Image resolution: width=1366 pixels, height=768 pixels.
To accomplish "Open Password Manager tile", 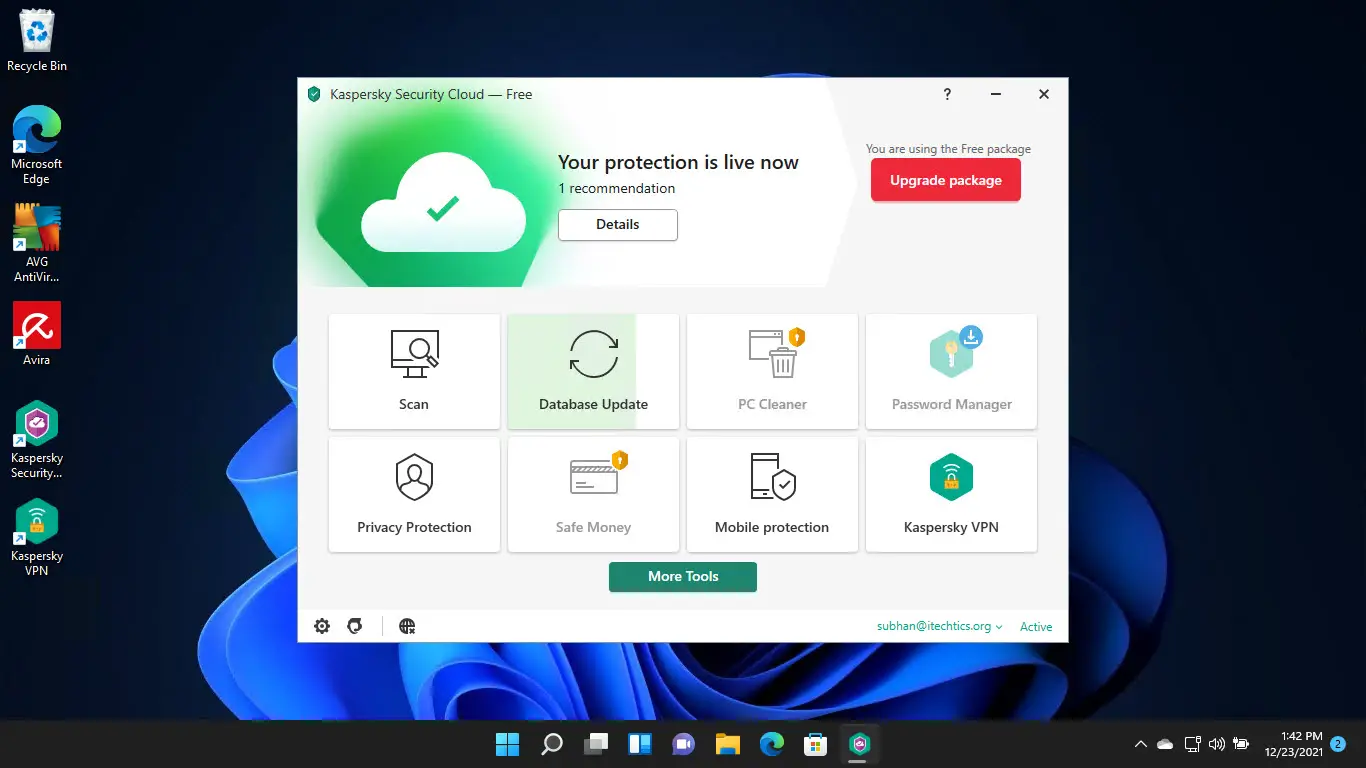I will pos(951,371).
